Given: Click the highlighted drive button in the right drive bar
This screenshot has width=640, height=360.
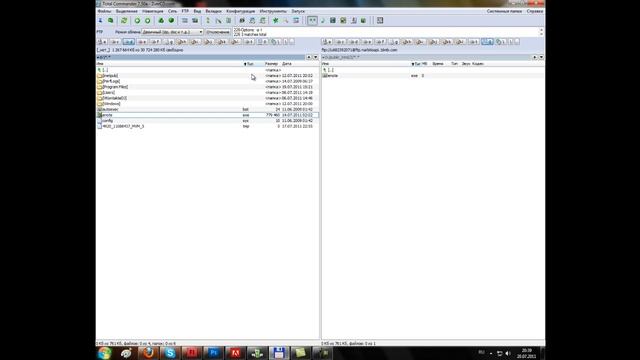Looking at the screenshot, I should point(487,42).
